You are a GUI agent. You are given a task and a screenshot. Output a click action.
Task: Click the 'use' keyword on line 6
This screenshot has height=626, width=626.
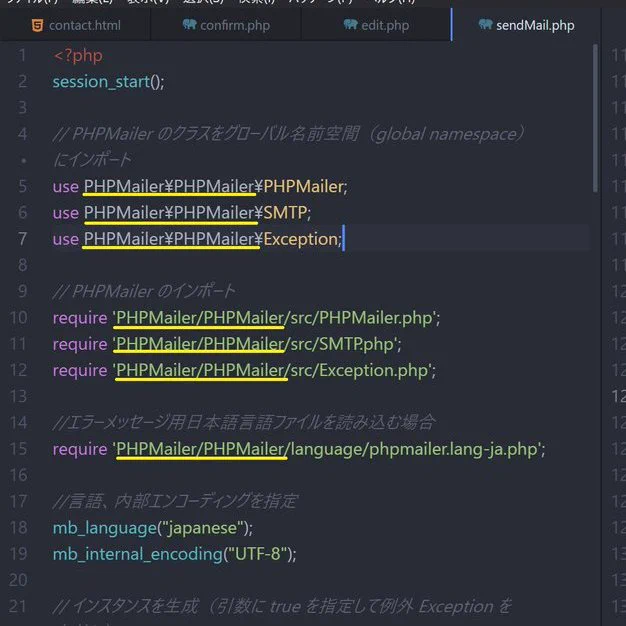[x=66, y=213]
